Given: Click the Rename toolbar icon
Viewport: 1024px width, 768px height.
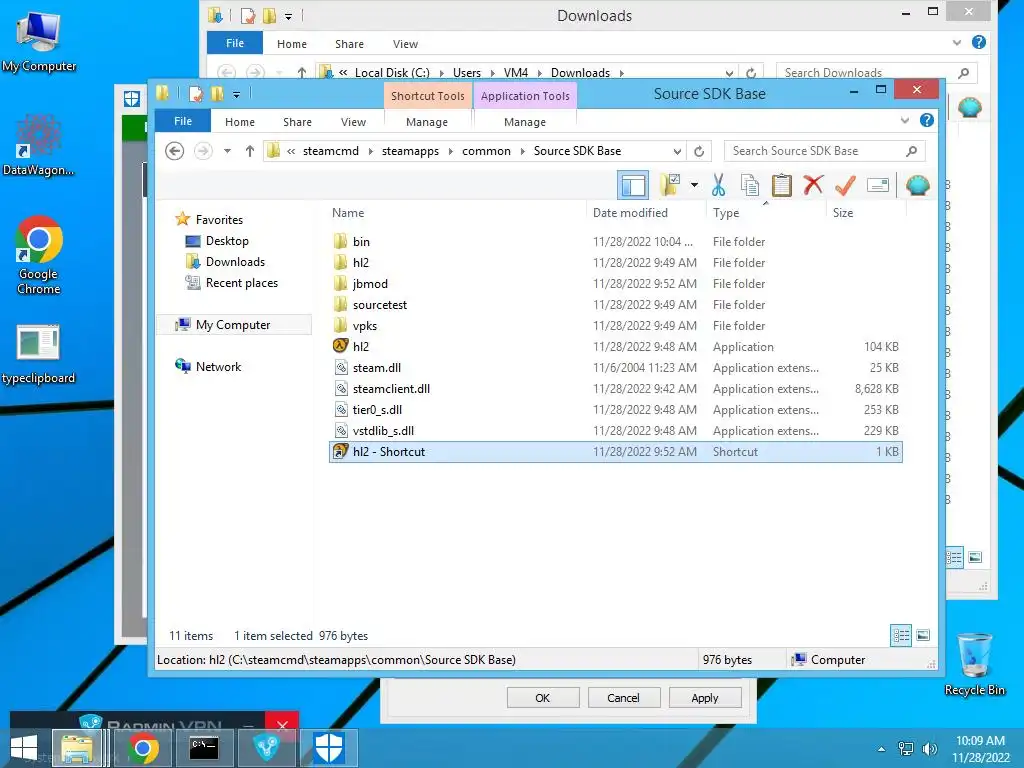Looking at the screenshot, I should [878, 185].
